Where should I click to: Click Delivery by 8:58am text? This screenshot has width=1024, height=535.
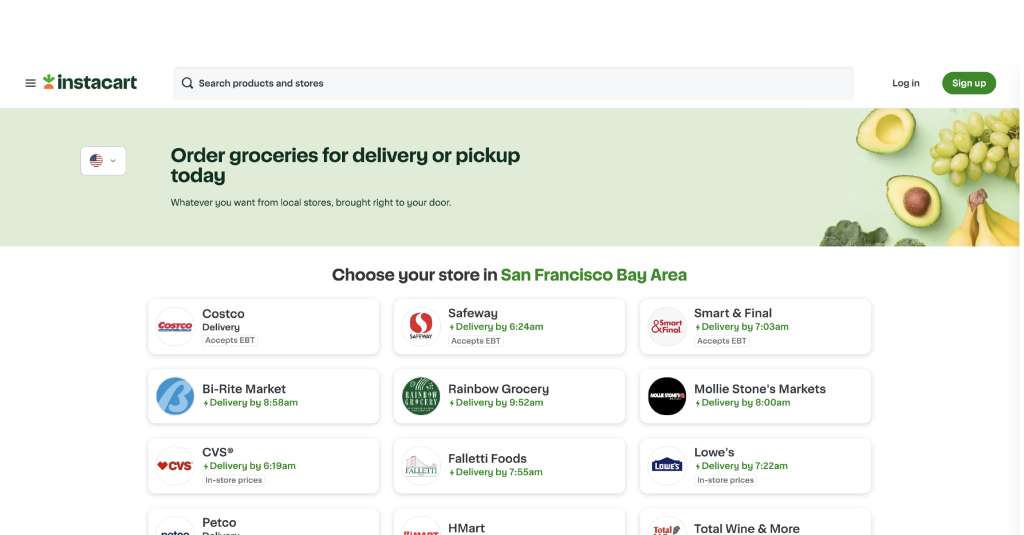251,402
